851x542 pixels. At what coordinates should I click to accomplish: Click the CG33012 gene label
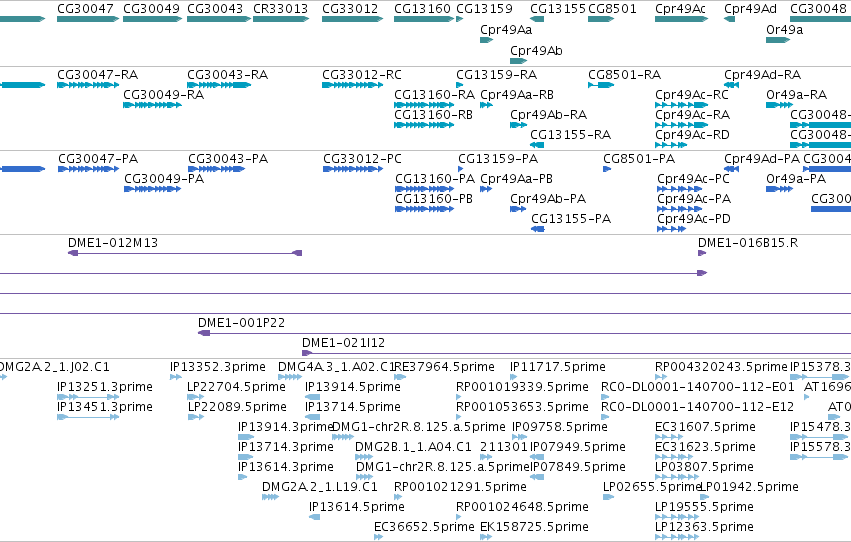pyautogui.click(x=350, y=9)
